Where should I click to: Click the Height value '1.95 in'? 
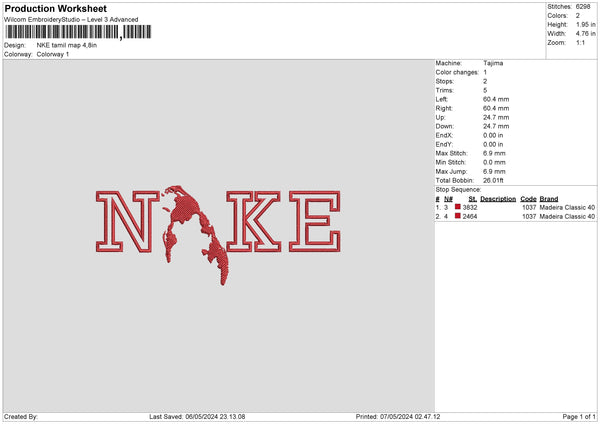(585, 24)
